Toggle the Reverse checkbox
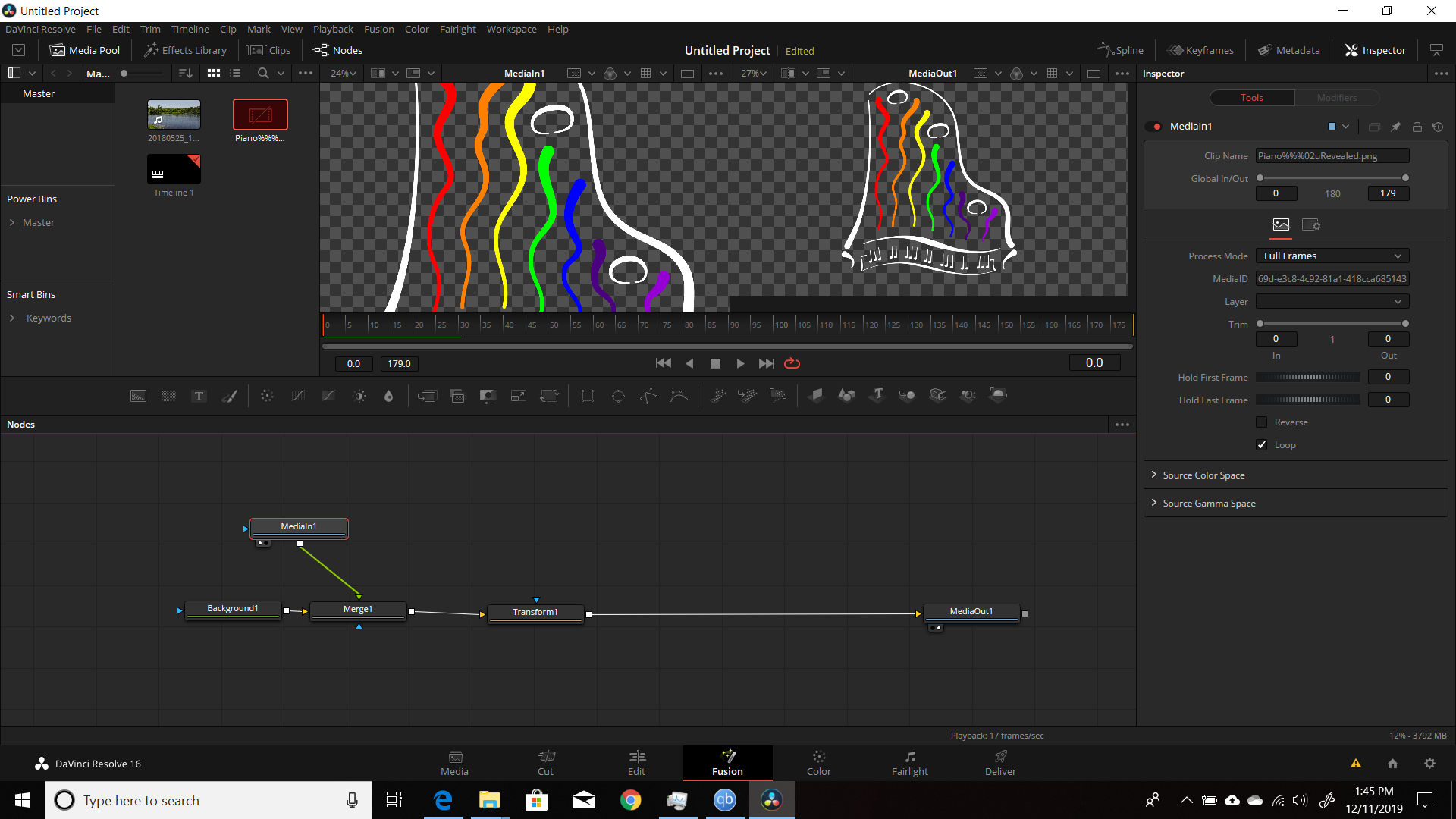Image resolution: width=1456 pixels, height=819 pixels. tap(1262, 422)
